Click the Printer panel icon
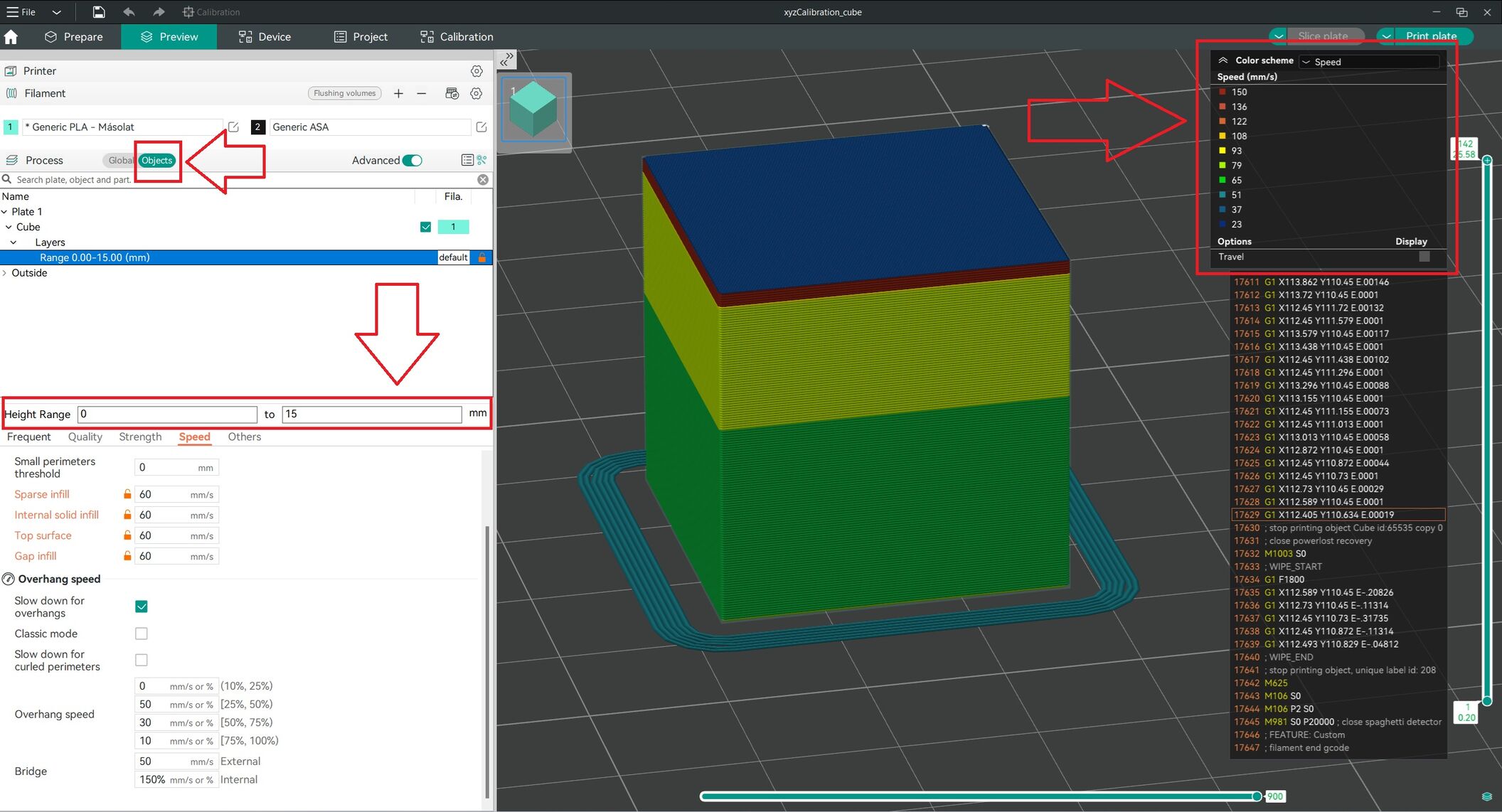The height and width of the screenshot is (812, 1502). coord(11,71)
